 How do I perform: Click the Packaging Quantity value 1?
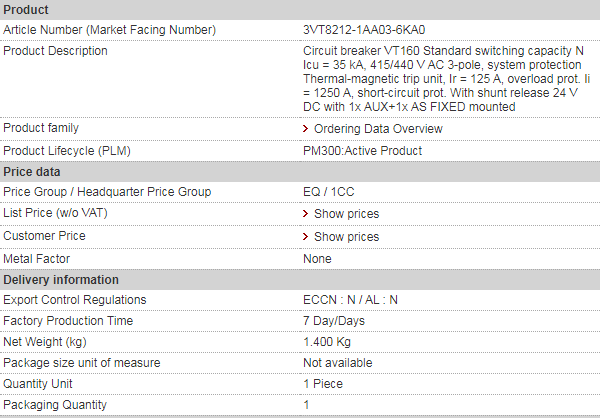point(307,405)
